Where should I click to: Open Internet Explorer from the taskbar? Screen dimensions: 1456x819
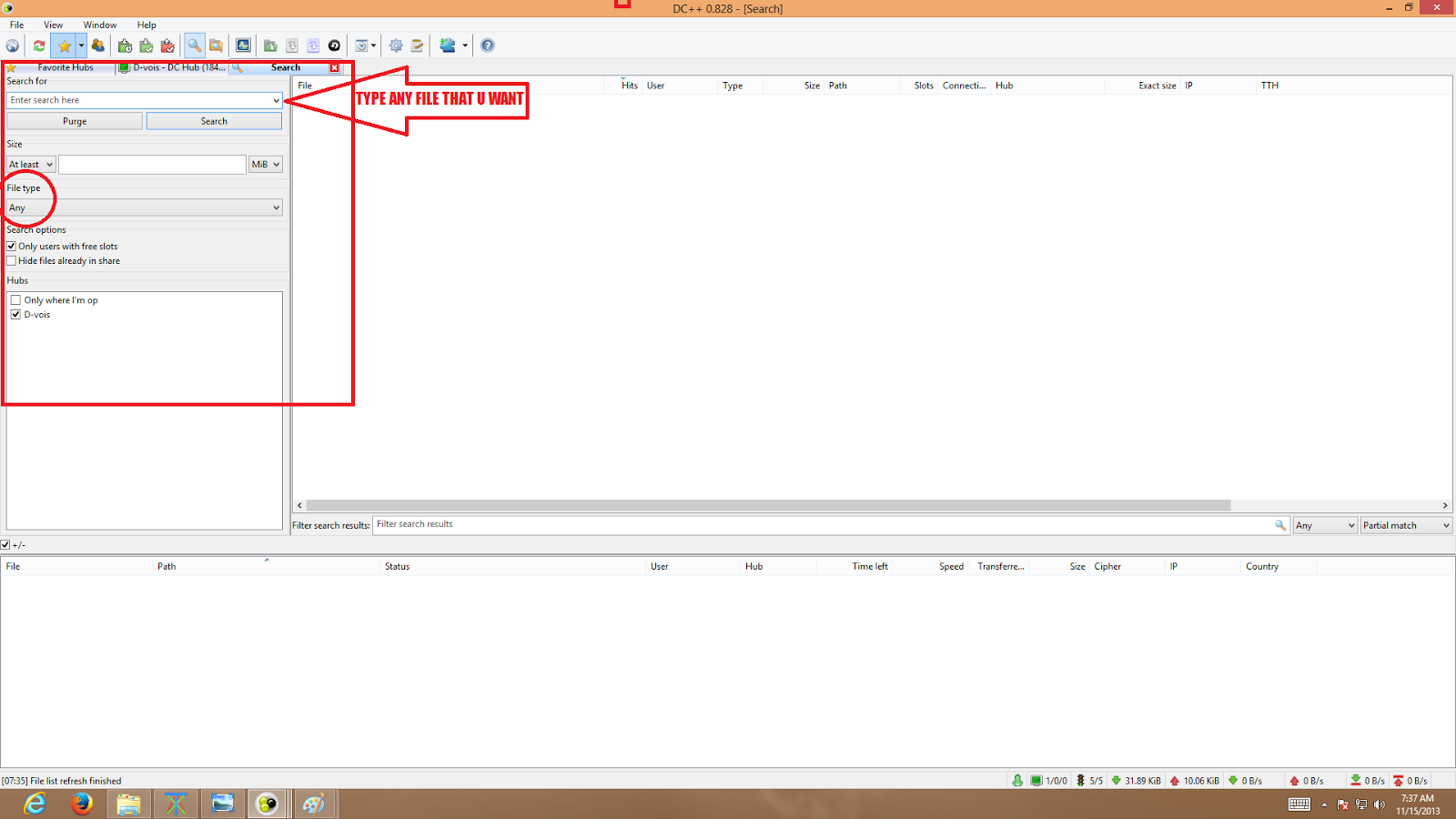coord(35,804)
